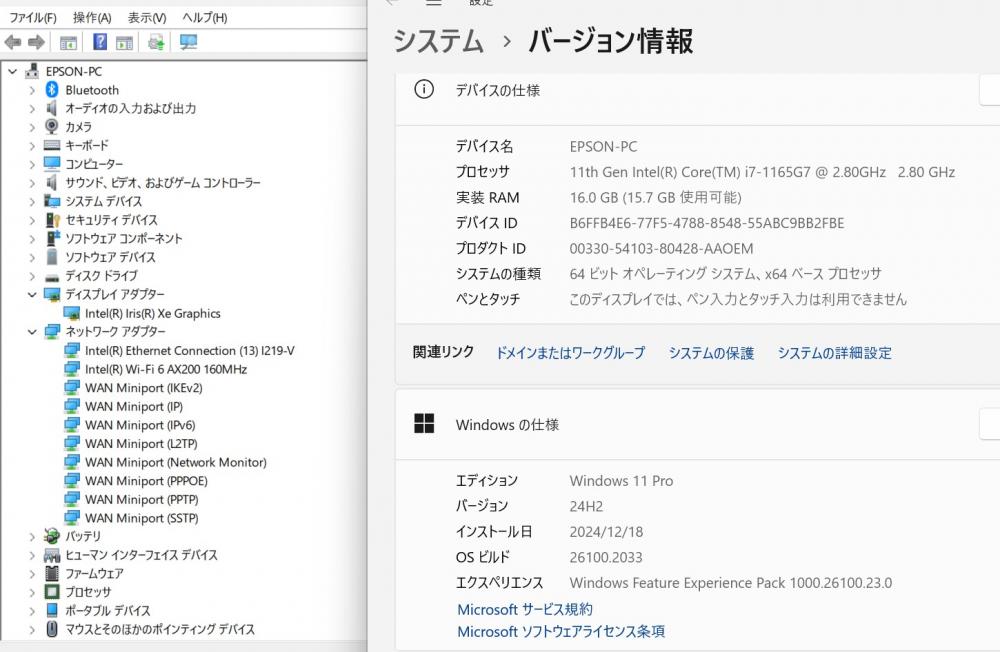This screenshot has width=1000, height=652.
Task: Expand the ディスク ドライブ tree node
Action: pyautogui.click(x=32, y=276)
